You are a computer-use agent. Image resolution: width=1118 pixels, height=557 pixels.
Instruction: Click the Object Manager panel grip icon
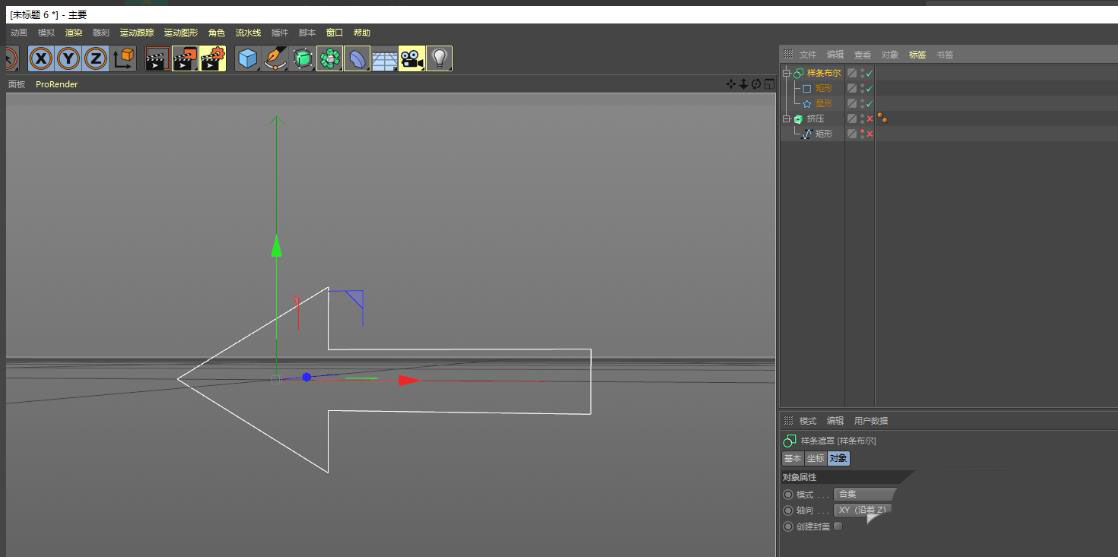tap(788, 54)
